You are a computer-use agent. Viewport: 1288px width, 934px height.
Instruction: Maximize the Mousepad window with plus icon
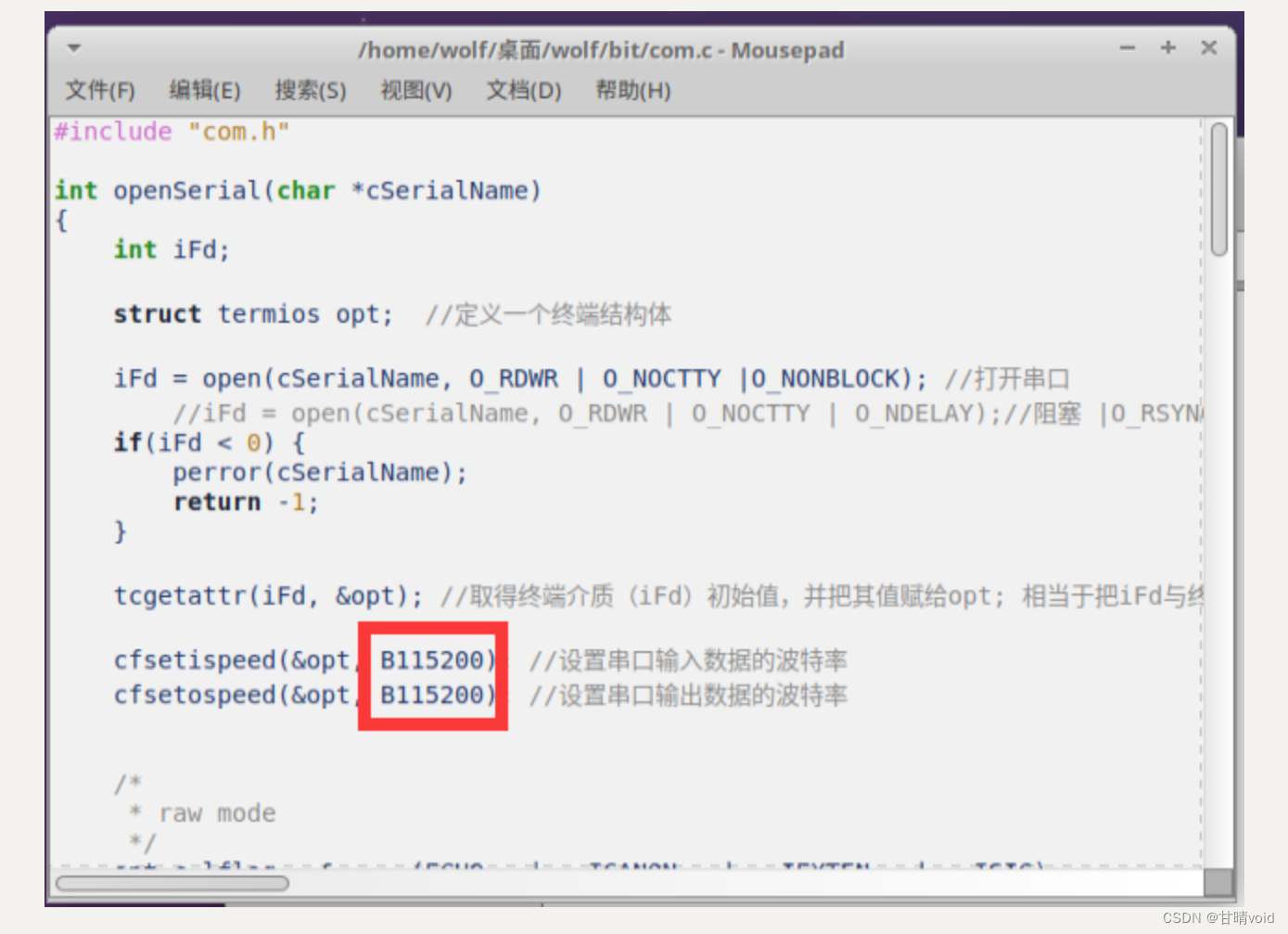[1168, 47]
